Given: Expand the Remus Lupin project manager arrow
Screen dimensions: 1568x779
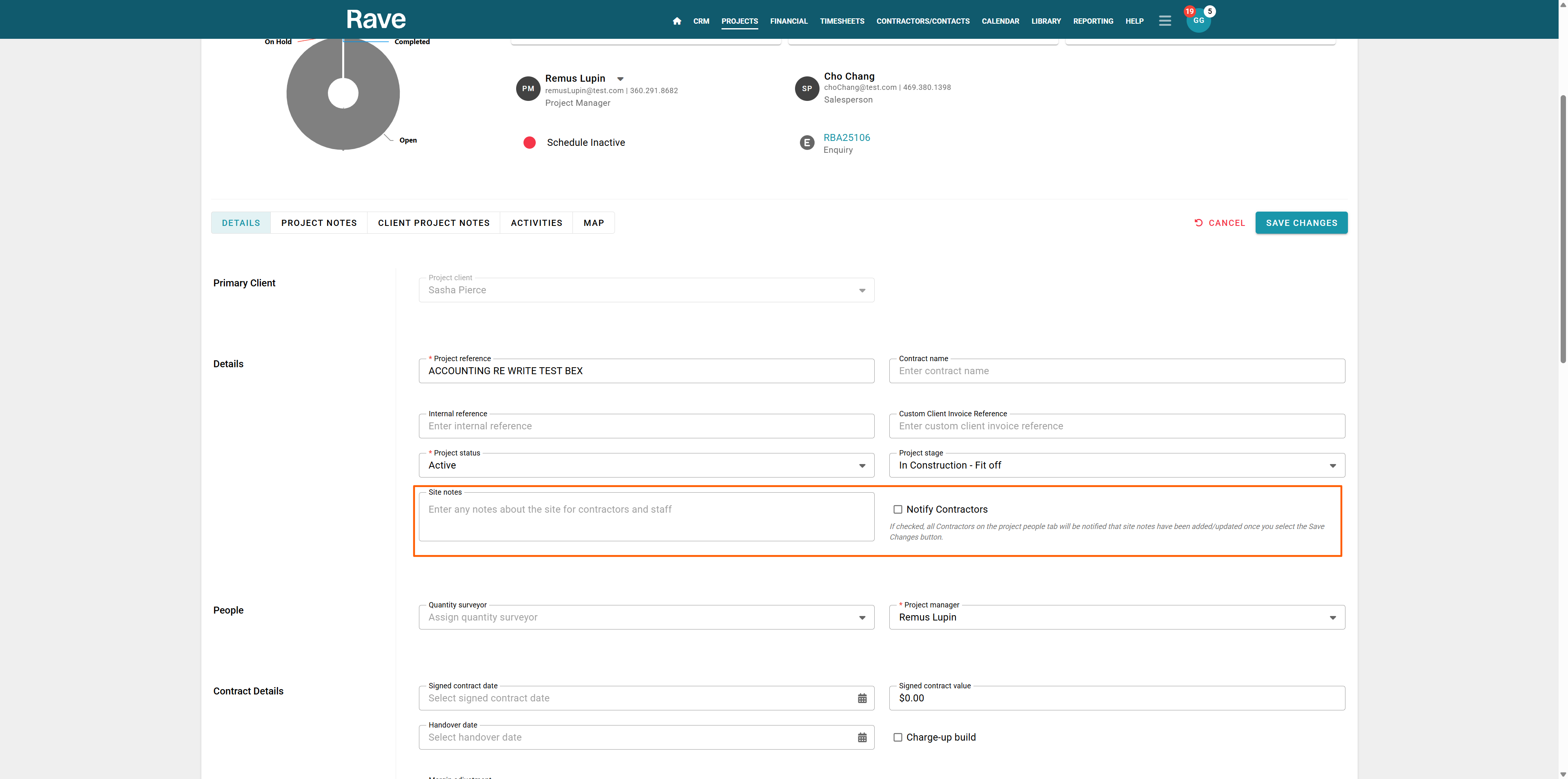Looking at the screenshot, I should 620,78.
